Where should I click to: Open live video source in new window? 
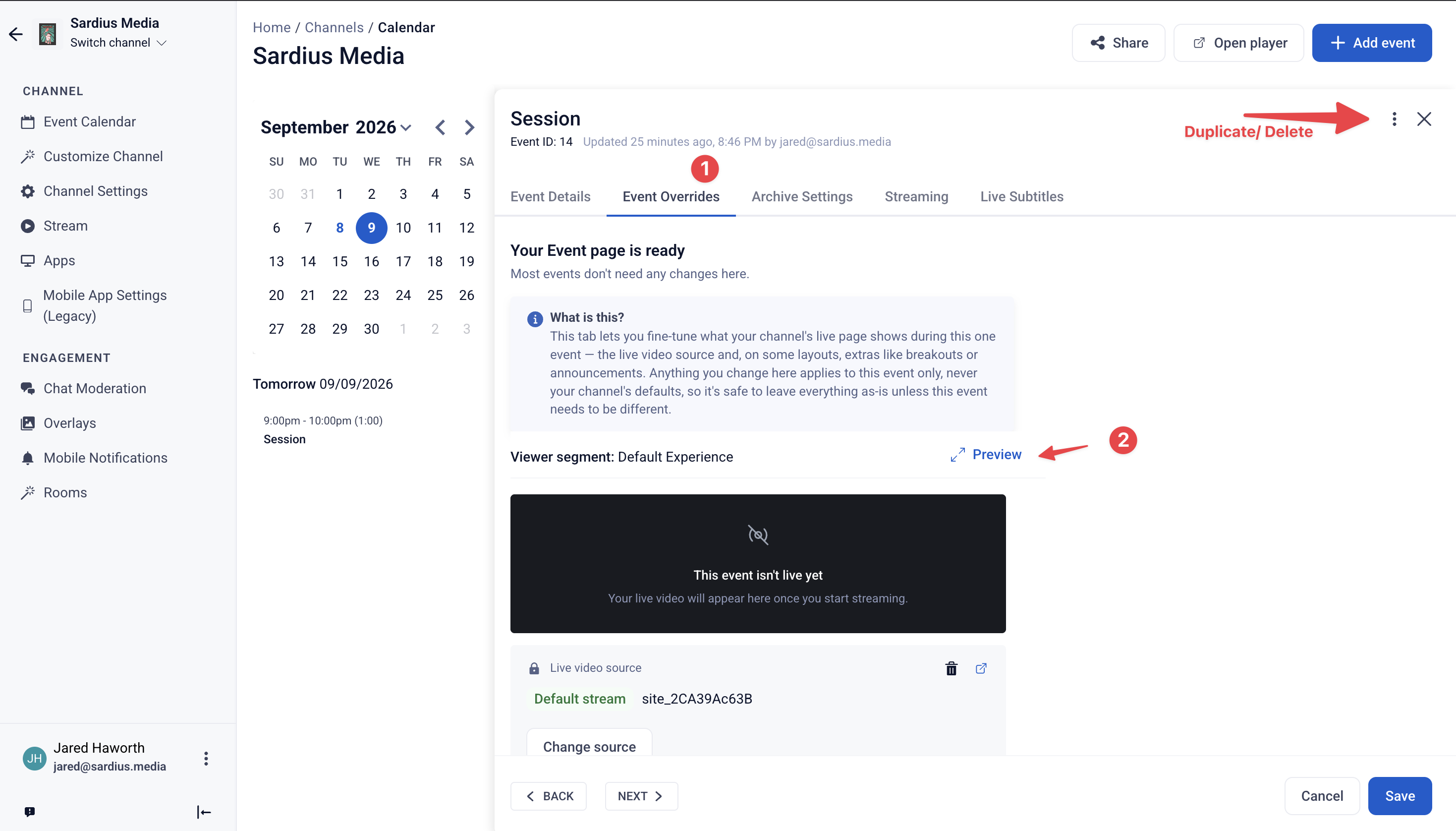[981, 668]
